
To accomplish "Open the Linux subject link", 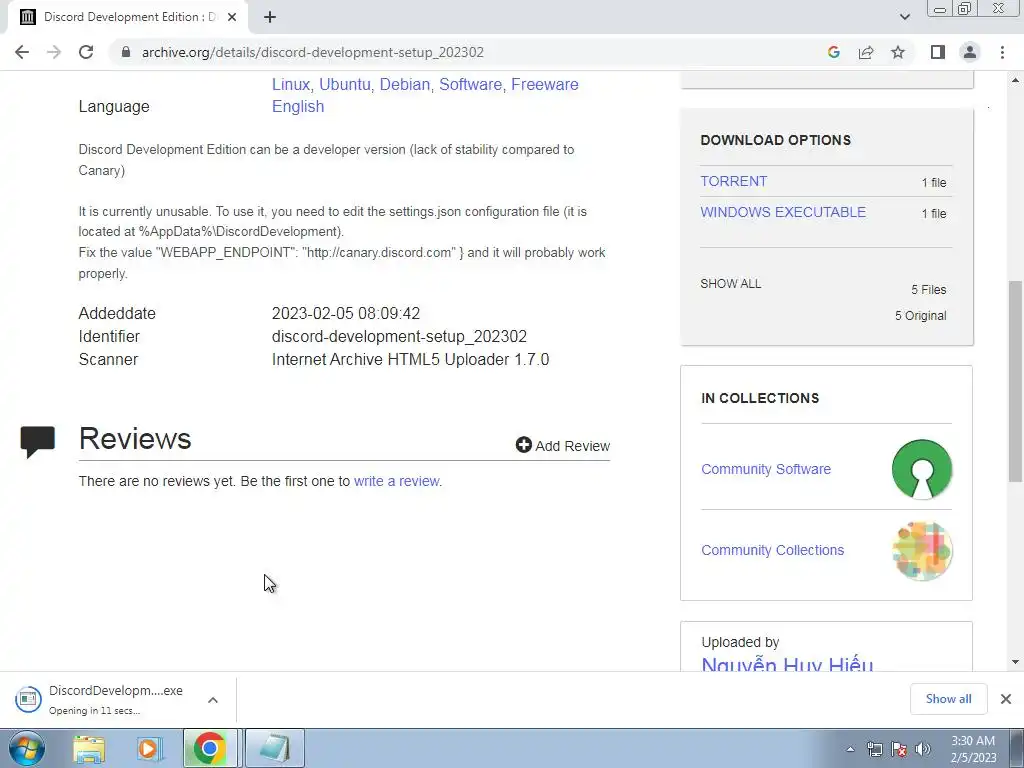I will coord(291,84).
